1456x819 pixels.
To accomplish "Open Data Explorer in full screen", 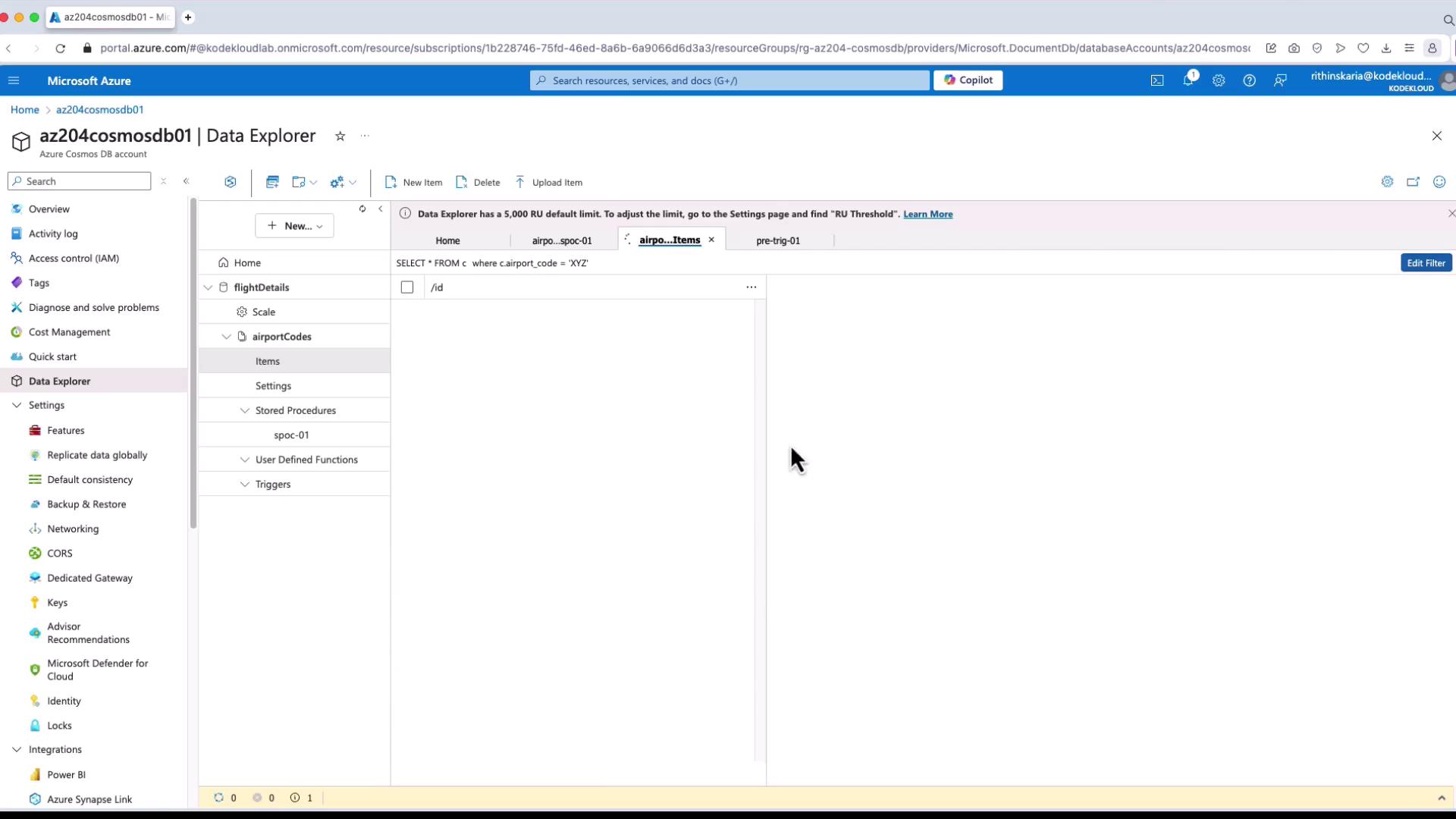I will click(1413, 182).
